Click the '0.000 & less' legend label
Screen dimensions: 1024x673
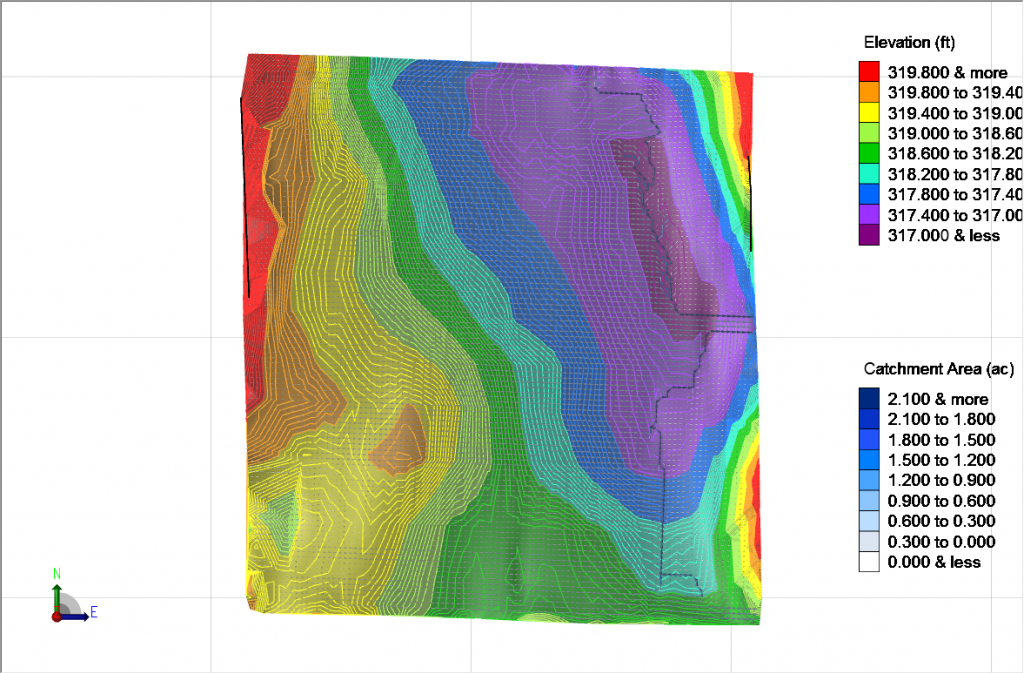tap(934, 562)
